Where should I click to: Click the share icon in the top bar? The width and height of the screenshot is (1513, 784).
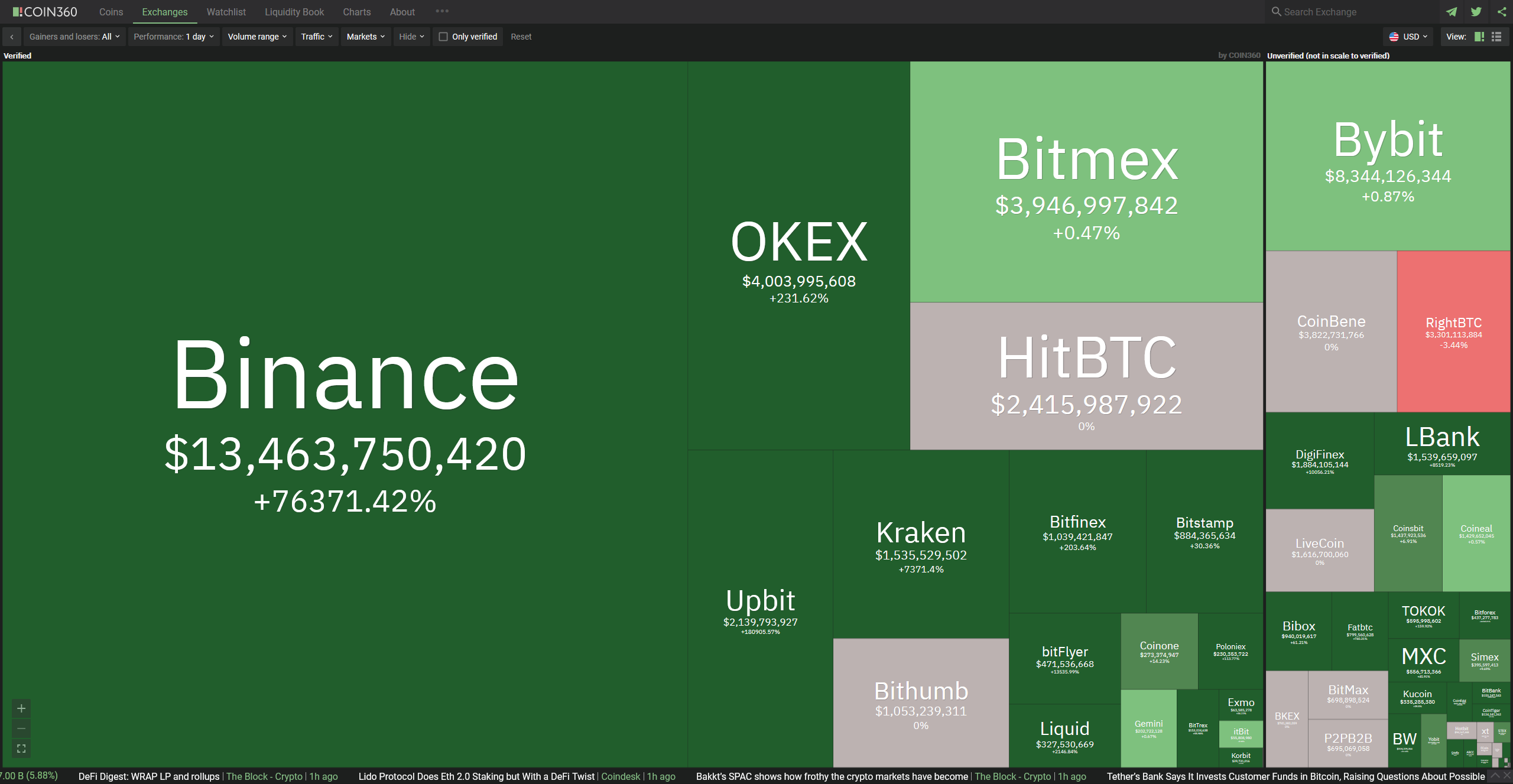click(x=1502, y=12)
